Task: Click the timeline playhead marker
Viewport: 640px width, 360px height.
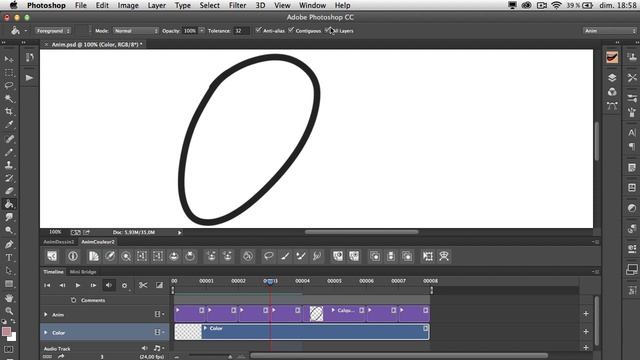Action: point(270,281)
